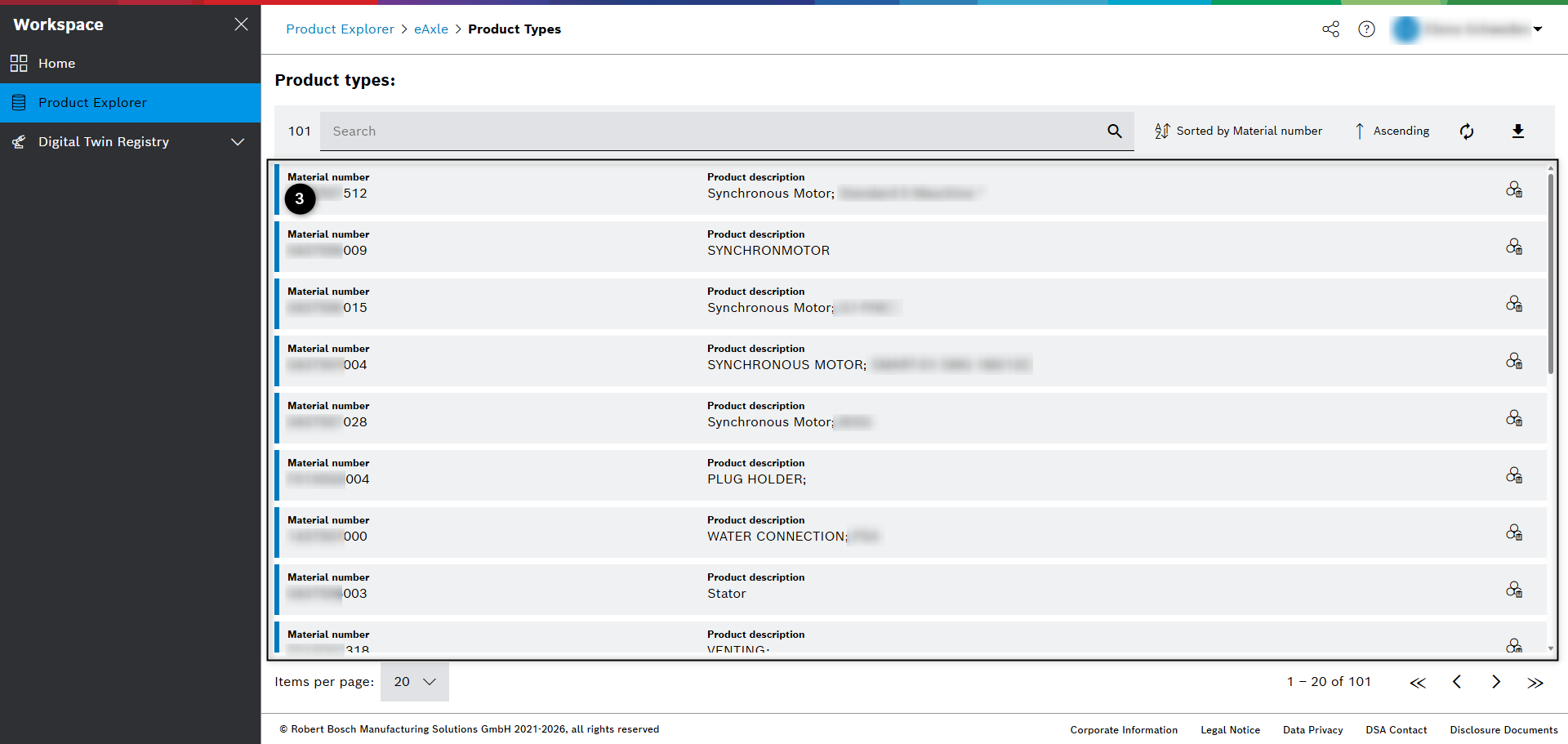The height and width of the screenshot is (744, 1568).
Task: Open instances icon for material 512 row
Action: (1514, 189)
